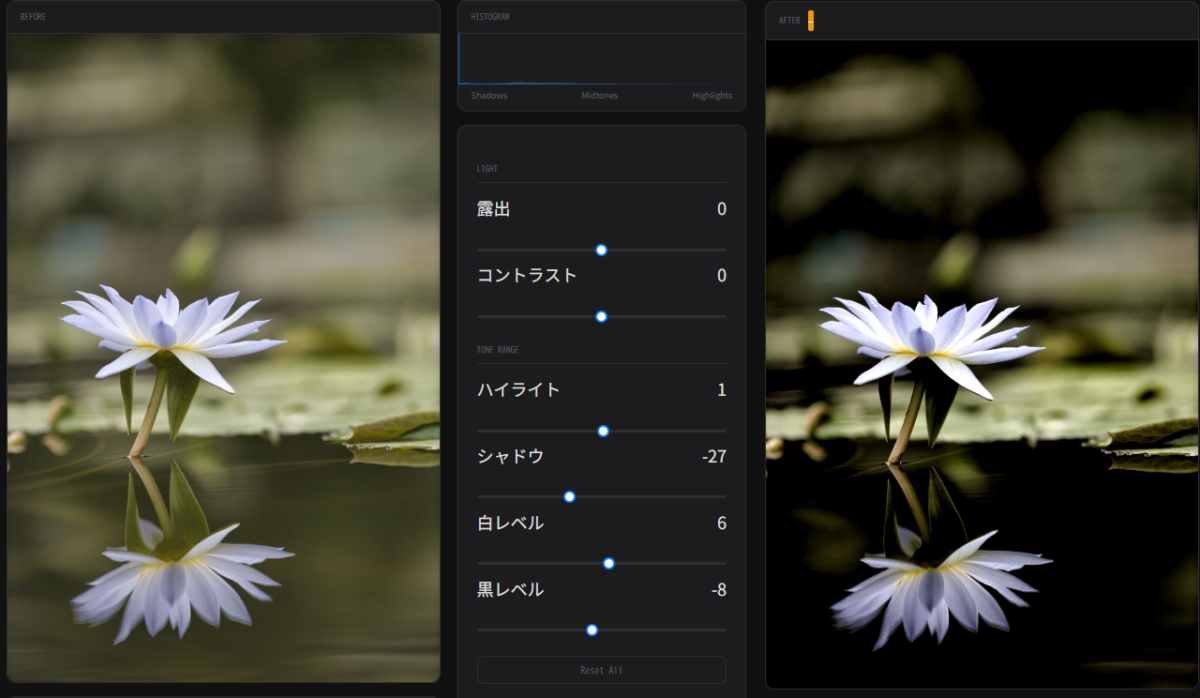Click the far right end of 露出 slider track

tap(724, 250)
